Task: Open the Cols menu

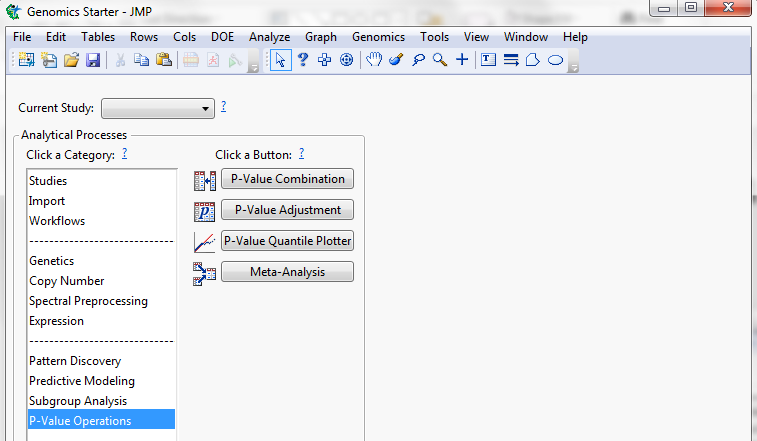Action: pos(184,37)
